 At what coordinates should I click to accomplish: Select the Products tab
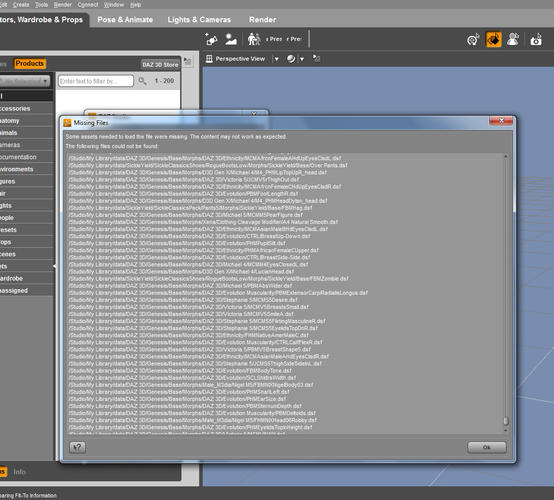point(30,64)
